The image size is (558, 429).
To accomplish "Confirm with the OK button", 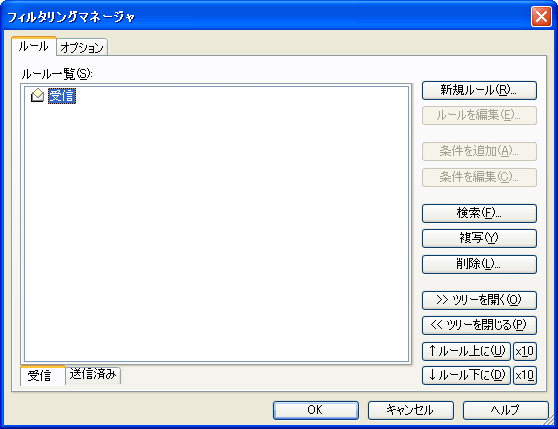I will pos(316,410).
